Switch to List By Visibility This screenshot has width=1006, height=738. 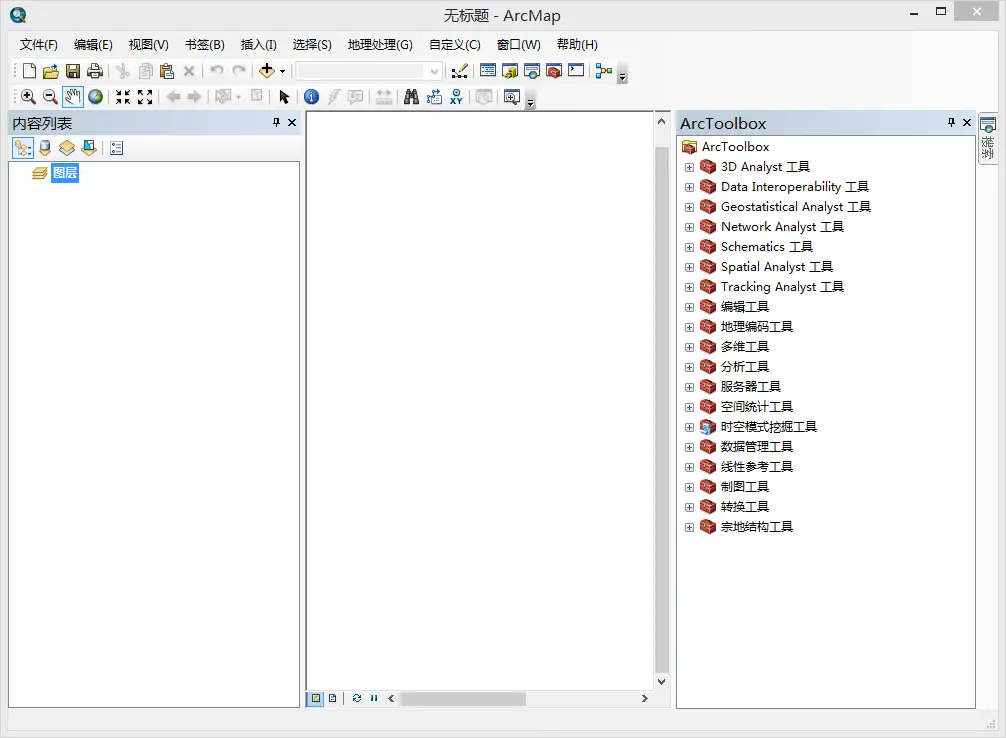click(x=67, y=148)
